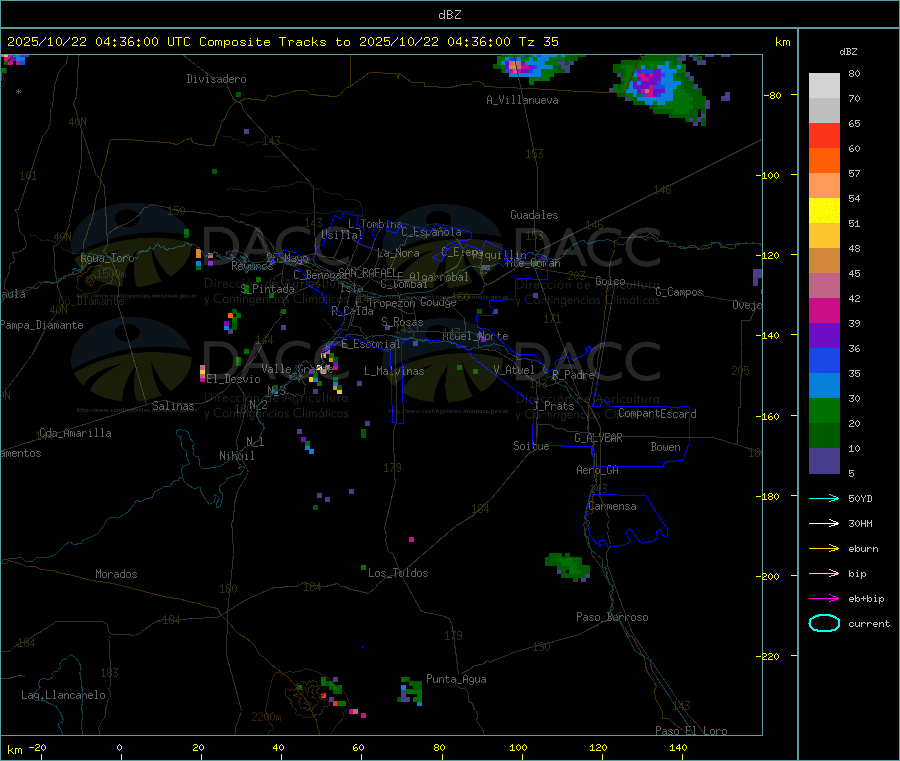
Task: Click the A_Villanueva place label
Action: [522, 100]
